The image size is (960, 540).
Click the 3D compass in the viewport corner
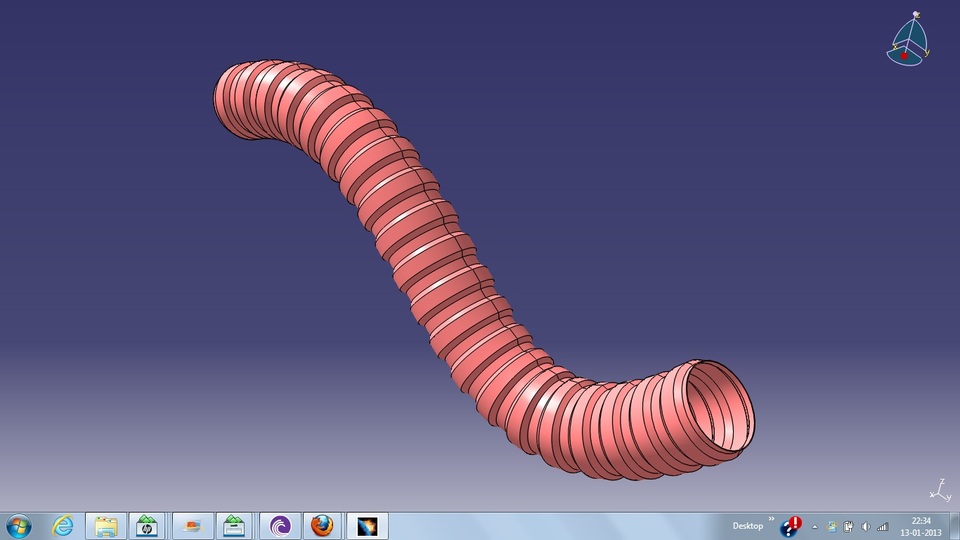909,38
